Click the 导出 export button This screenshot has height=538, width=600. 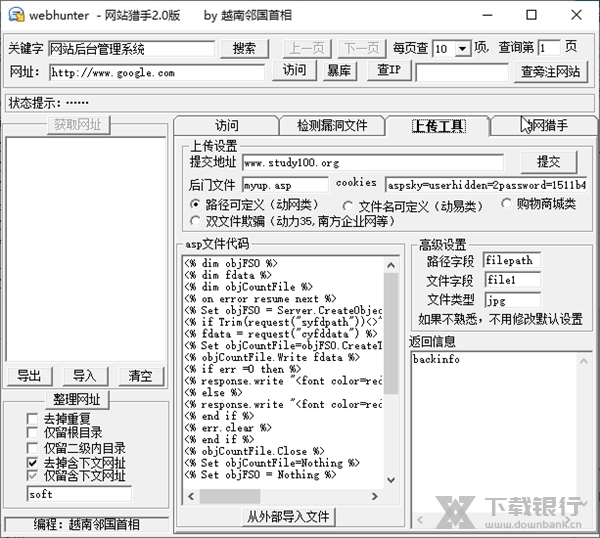tap(29, 376)
